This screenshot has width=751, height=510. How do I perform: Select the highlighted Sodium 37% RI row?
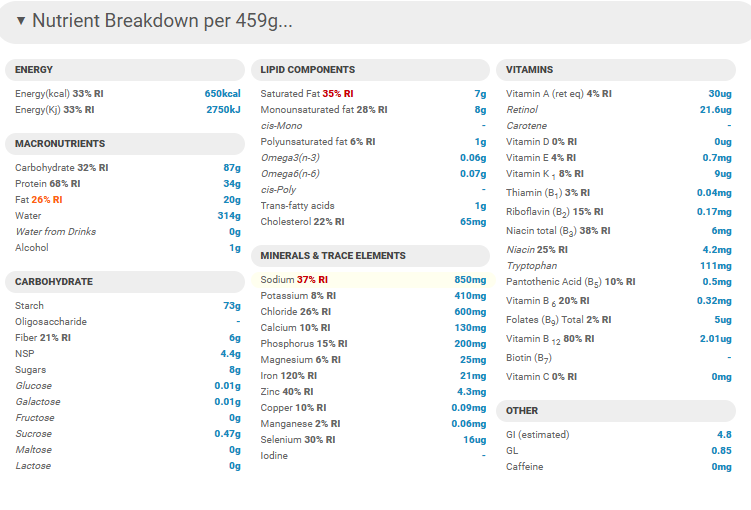(x=373, y=280)
